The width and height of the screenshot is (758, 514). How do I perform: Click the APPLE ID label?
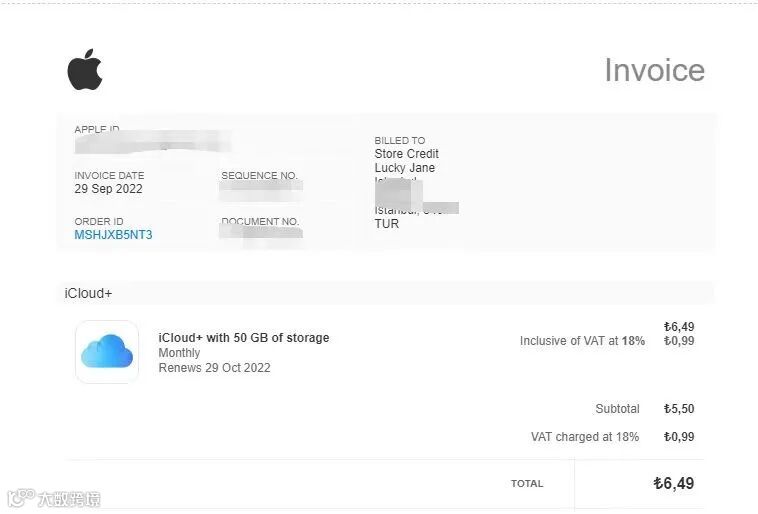click(97, 130)
